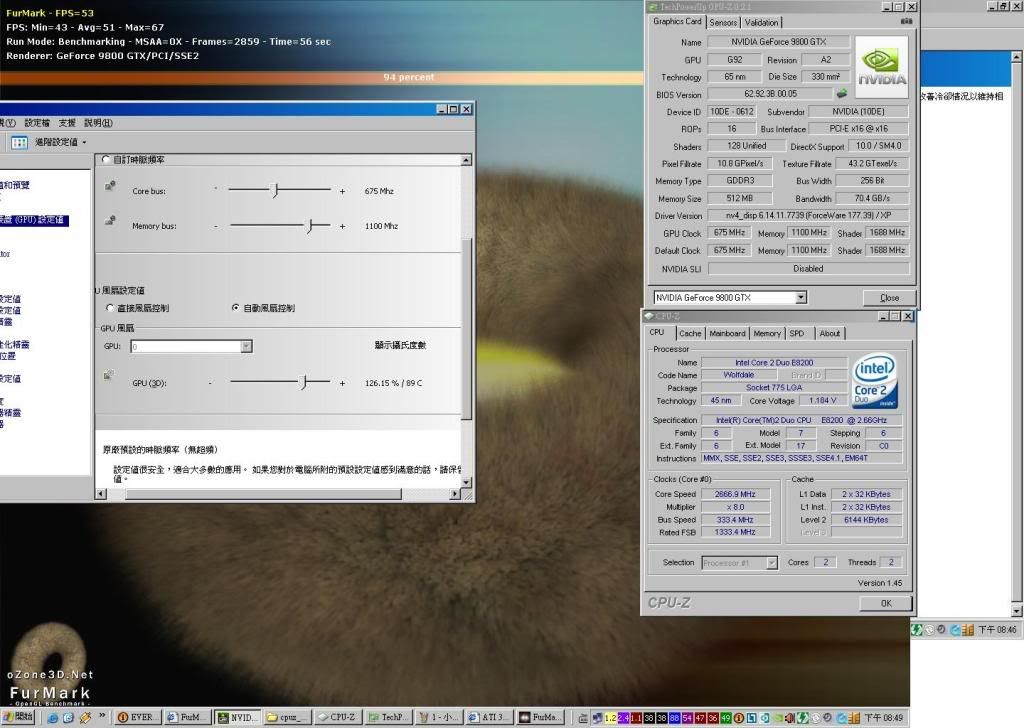This screenshot has height=728, width=1024.
Task: Open the GPU fan selection dropdown
Action: [x=246, y=346]
